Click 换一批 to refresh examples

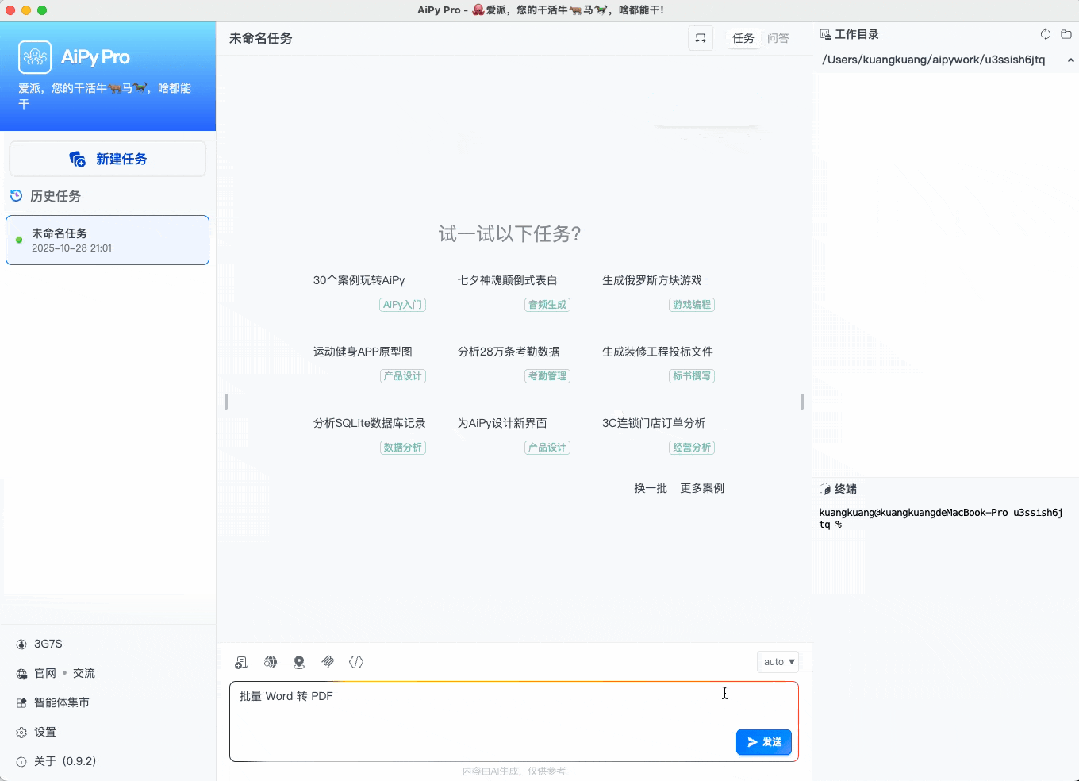[650, 488]
